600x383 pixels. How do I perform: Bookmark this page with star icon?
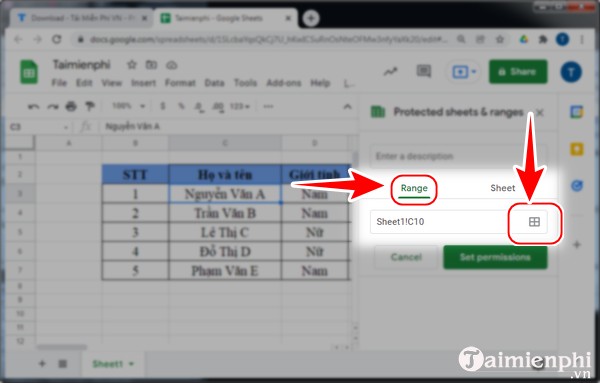click(x=500, y=39)
